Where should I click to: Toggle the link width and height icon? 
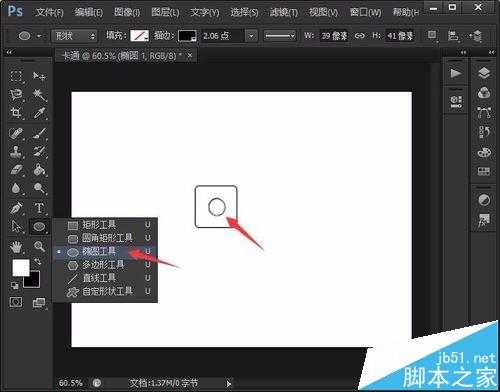coord(359,35)
